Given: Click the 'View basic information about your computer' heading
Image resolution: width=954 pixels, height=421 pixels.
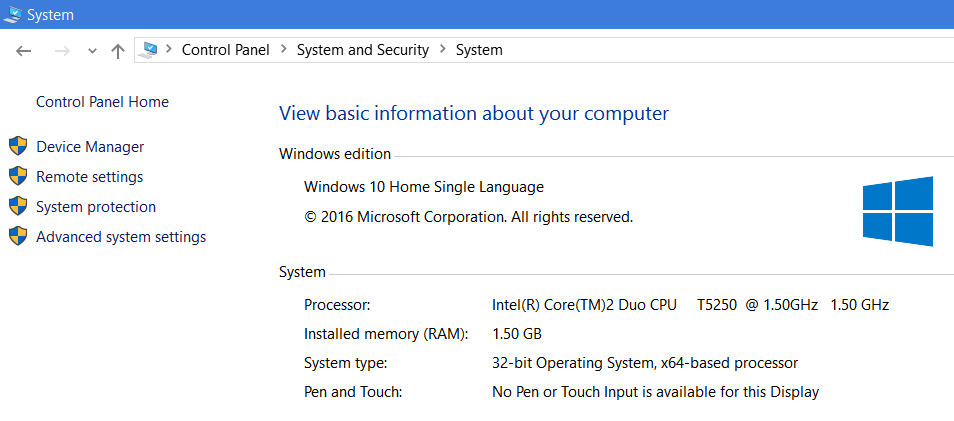Looking at the screenshot, I should pyautogui.click(x=474, y=114).
